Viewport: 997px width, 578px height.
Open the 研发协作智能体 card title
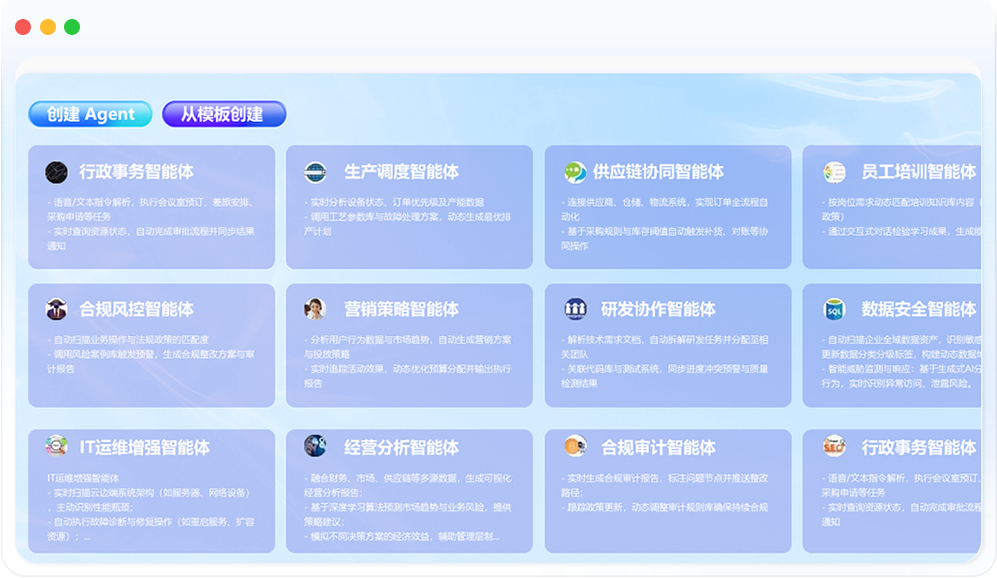658,309
